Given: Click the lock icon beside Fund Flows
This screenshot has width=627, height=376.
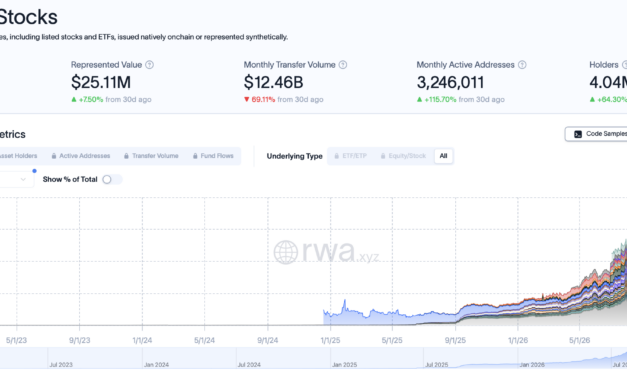Looking at the screenshot, I should point(195,156).
